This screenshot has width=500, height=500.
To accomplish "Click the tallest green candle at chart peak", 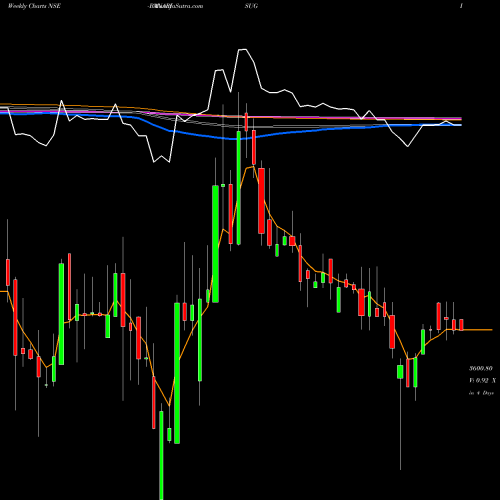I will pos(239,188).
